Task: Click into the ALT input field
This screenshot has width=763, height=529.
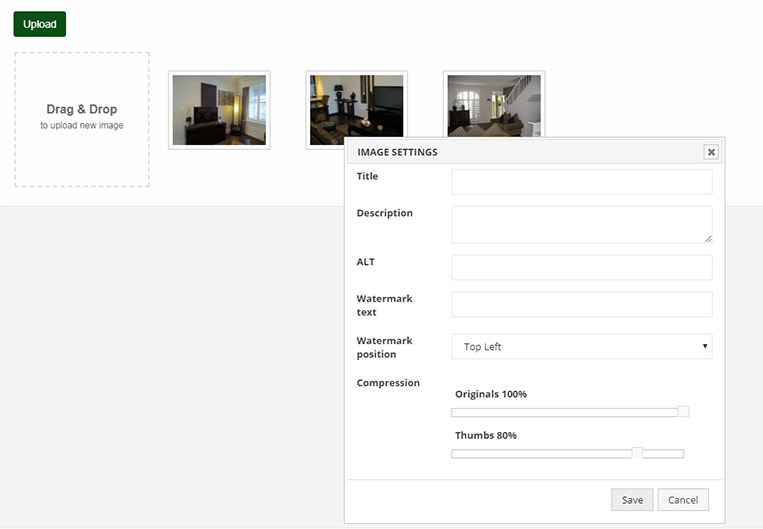Action: pos(581,267)
